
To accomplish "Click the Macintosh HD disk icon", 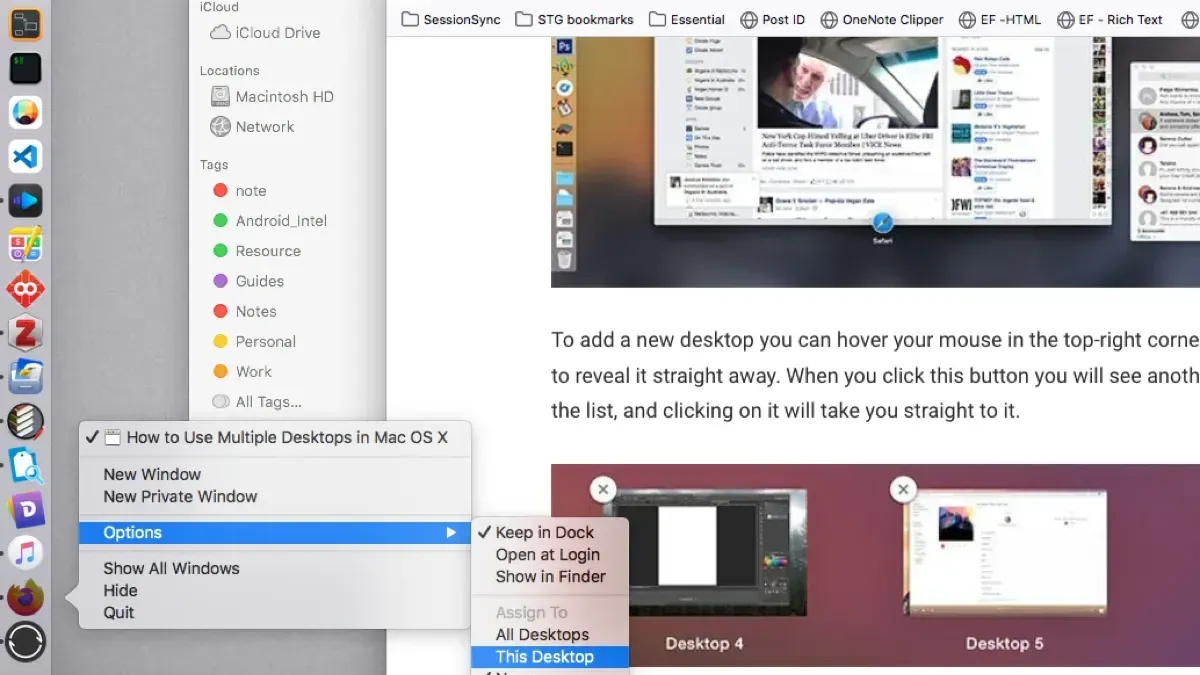I will [220, 97].
